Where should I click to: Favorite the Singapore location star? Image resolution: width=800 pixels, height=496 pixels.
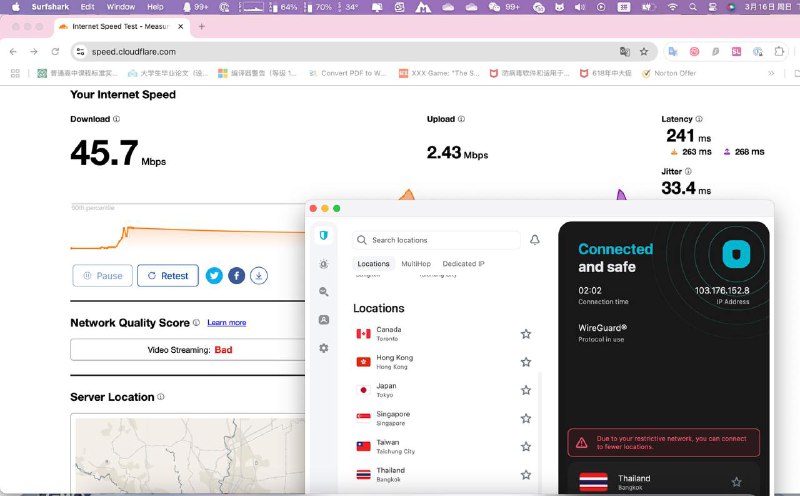coord(526,418)
